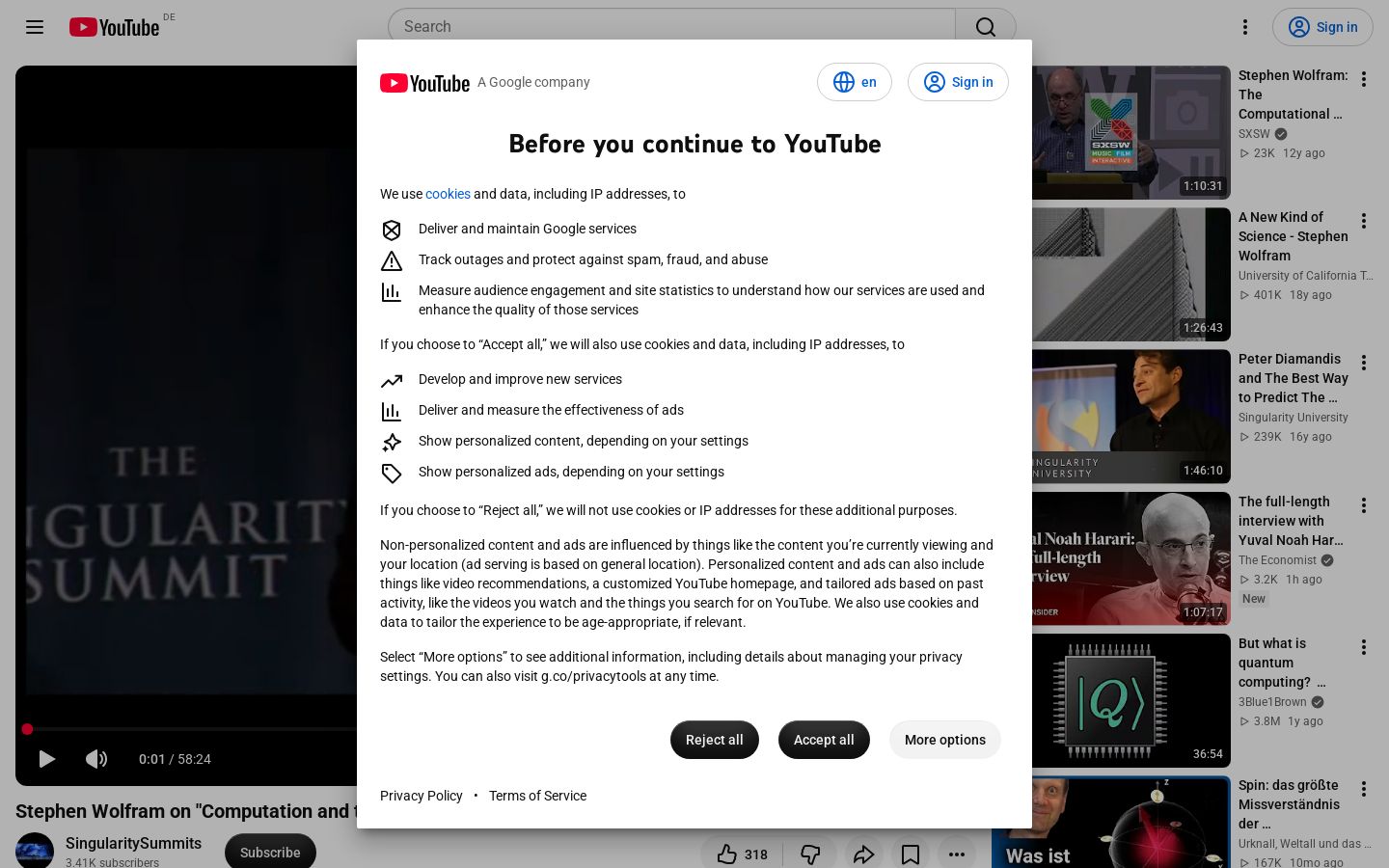Focus the YouTube search field
This screenshot has height=868, width=1389.
[671, 27]
